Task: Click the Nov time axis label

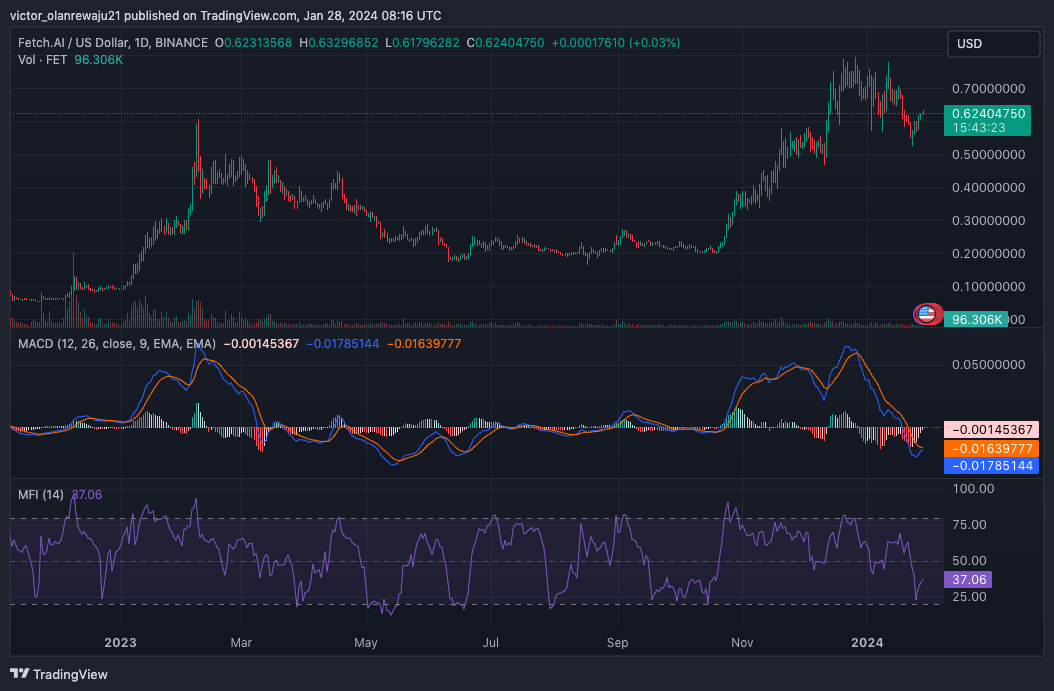Action: tap(742, 643)
